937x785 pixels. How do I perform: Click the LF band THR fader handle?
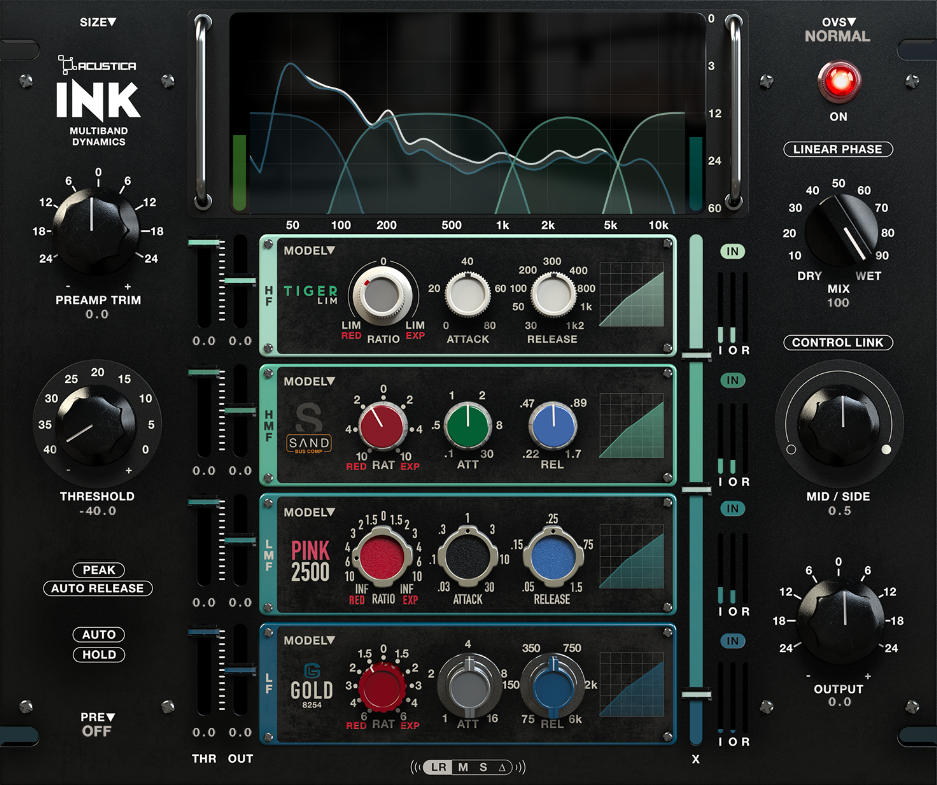point(204,631)
